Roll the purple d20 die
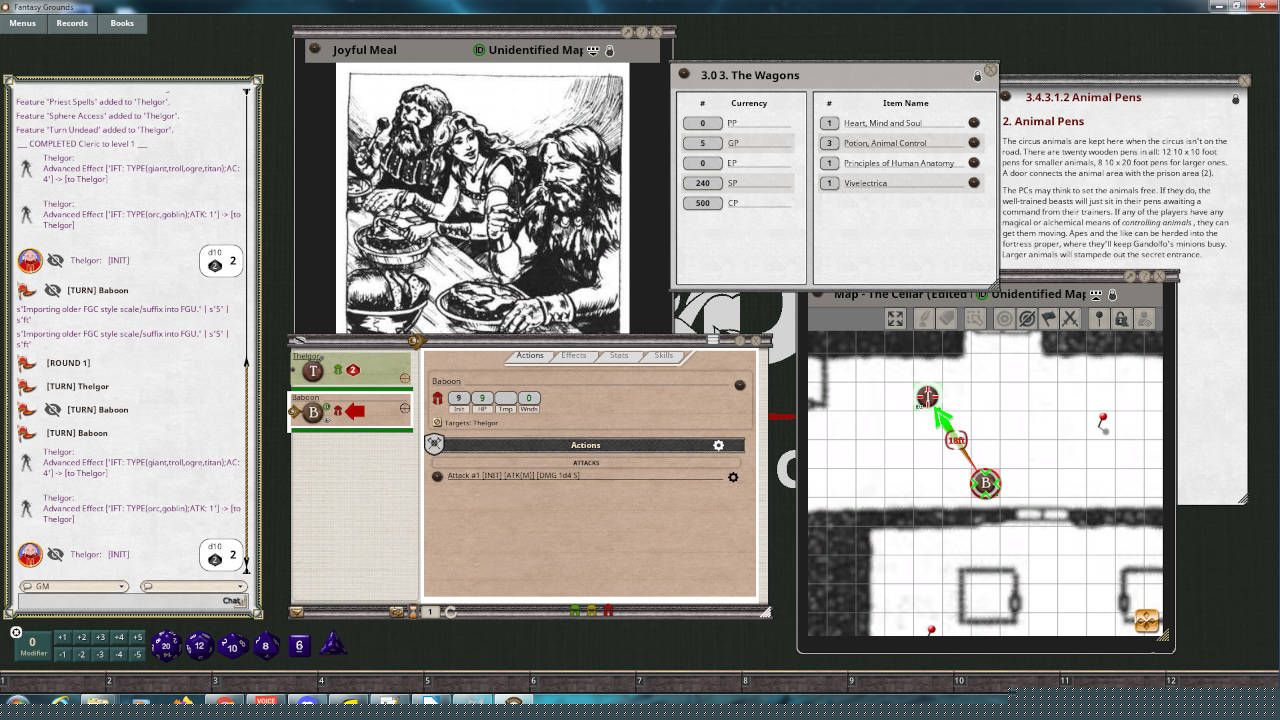Viewport: 1280px width, 720px height. click(166, 646)
